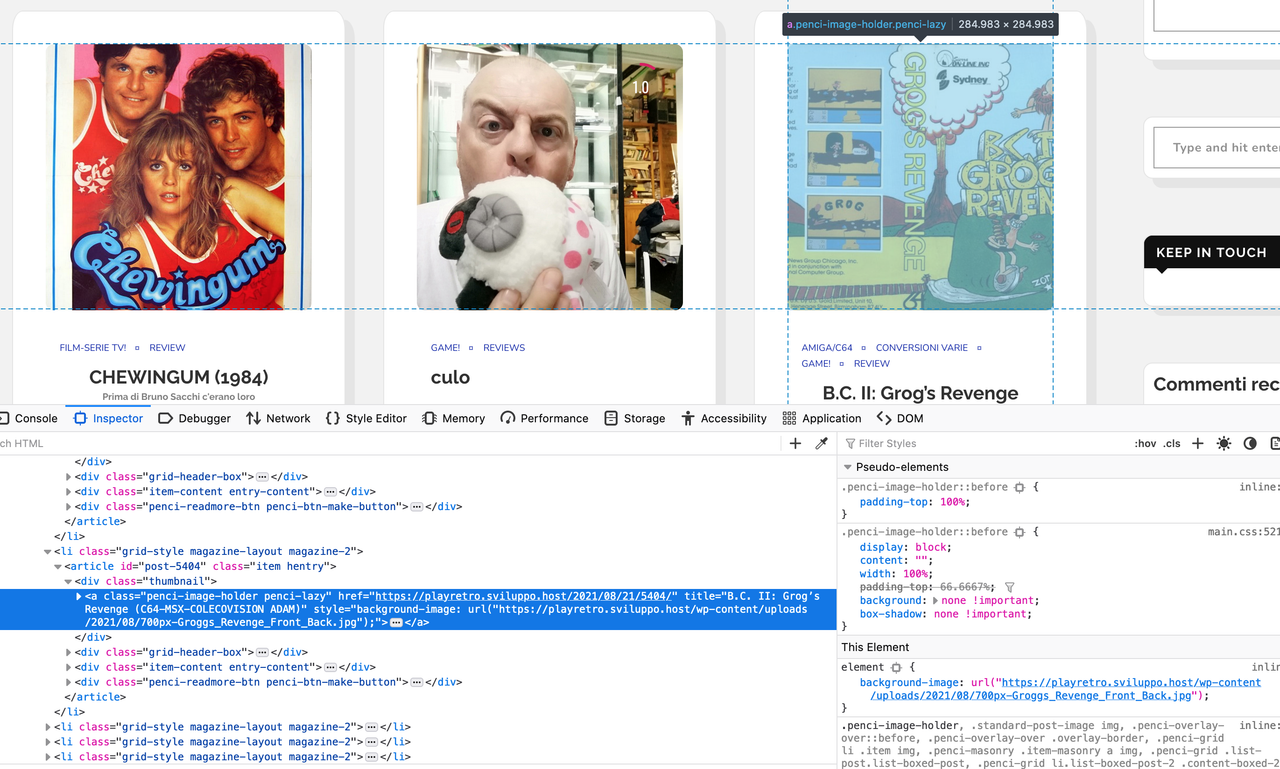Open the Accessibility tab
The image size is (1280, 769).
[x=724, y=418]
